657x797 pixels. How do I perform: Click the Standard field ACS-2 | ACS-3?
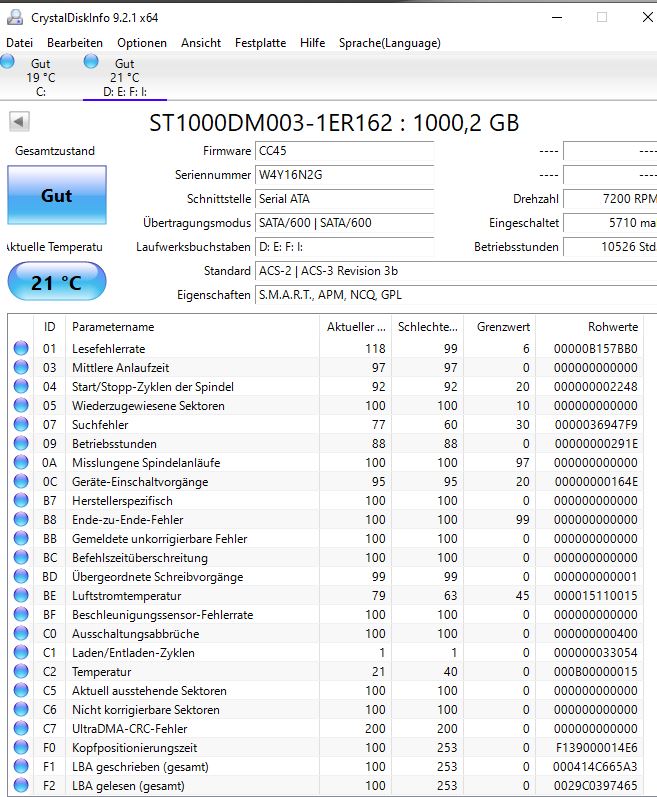pos(456,271)
